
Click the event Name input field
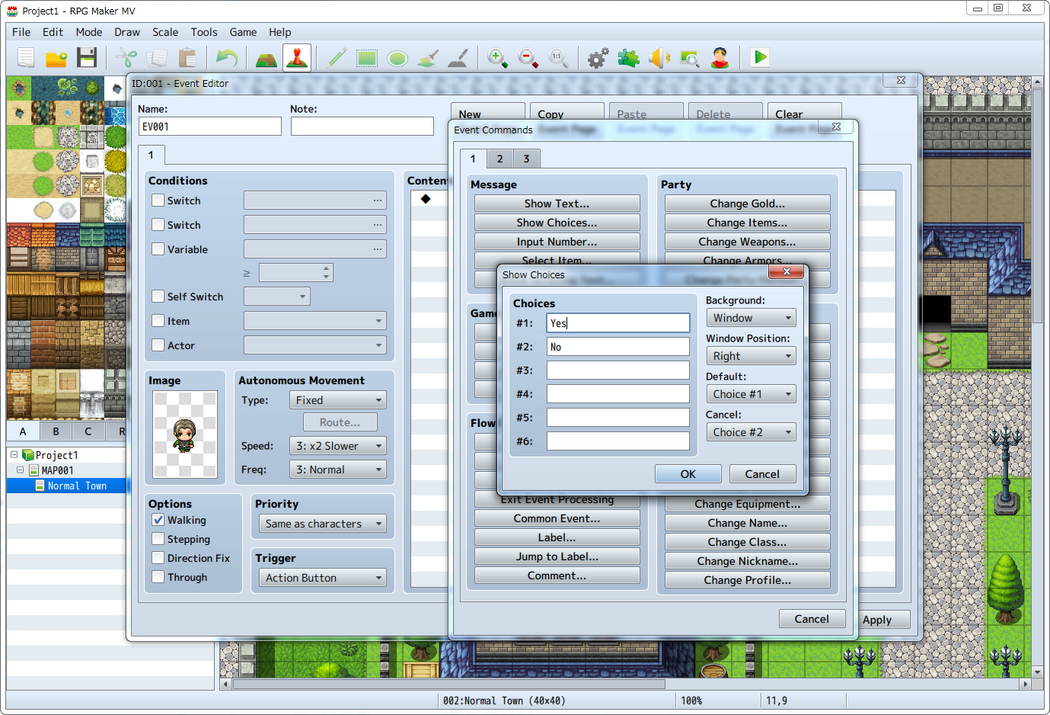(210, 127)
